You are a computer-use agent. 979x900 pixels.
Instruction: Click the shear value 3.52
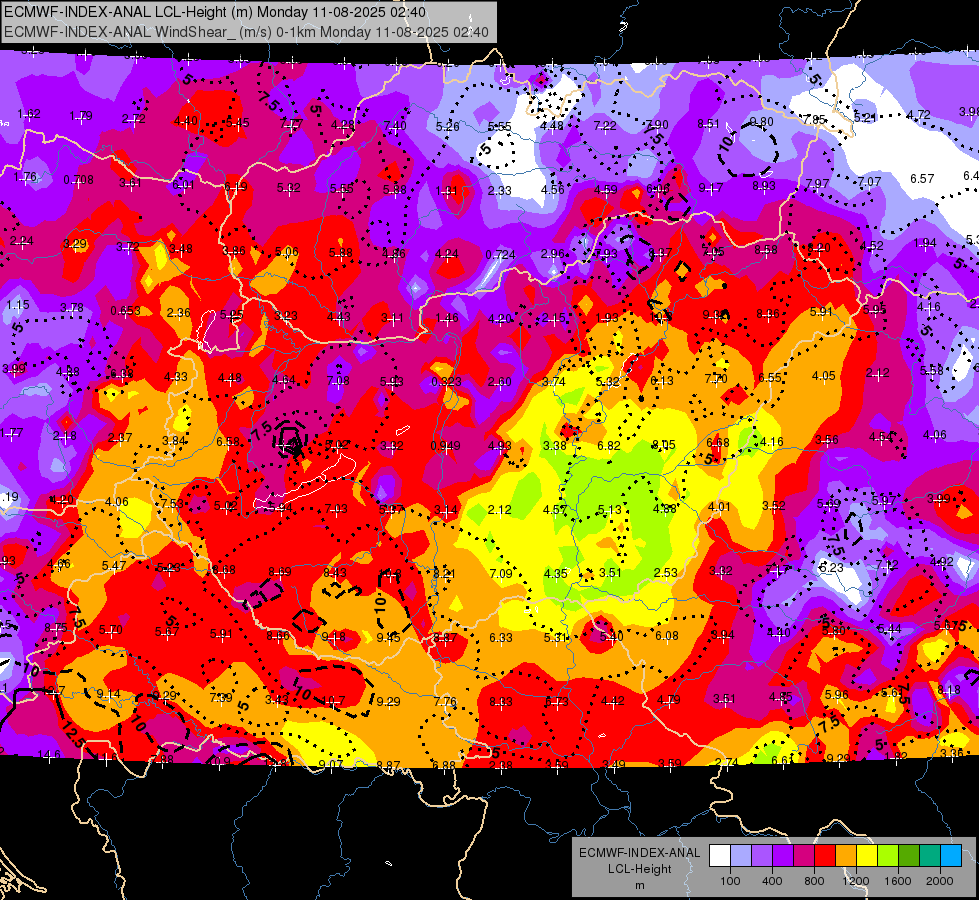(774, 505)
